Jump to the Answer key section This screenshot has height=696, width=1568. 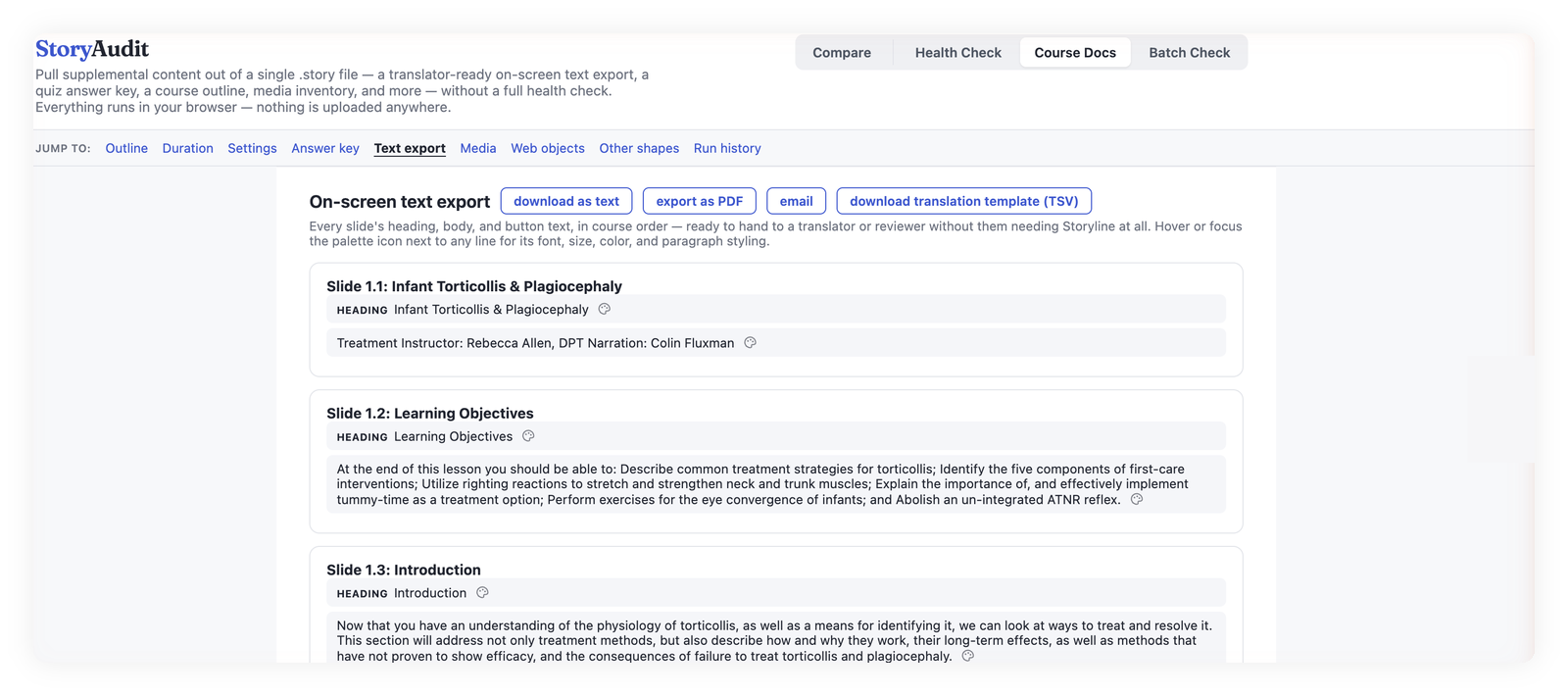tap(325, 148)
